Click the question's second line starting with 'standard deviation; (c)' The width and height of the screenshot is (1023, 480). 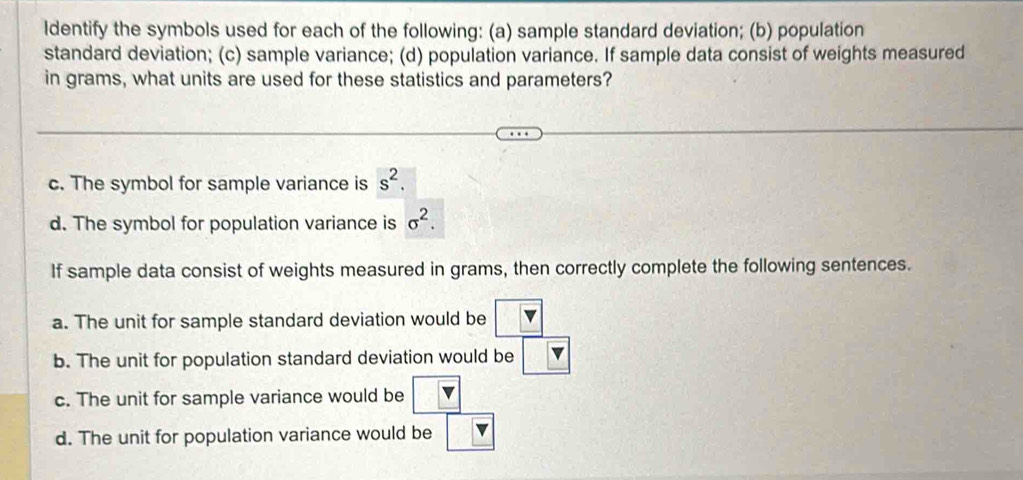[x=504, y=54]
